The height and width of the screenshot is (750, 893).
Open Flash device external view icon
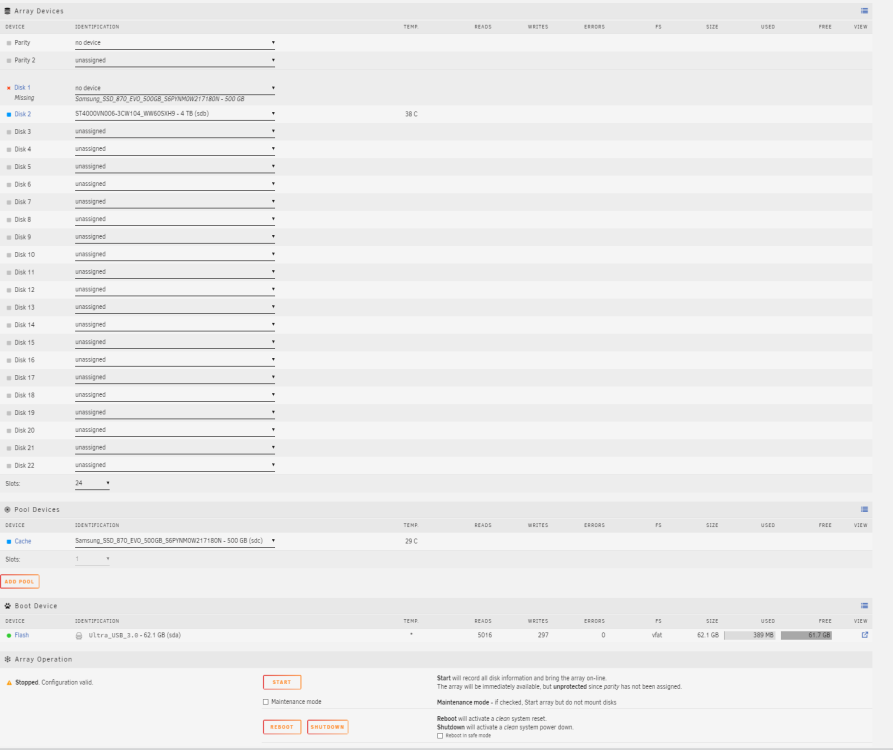click(x=865, y=635)
